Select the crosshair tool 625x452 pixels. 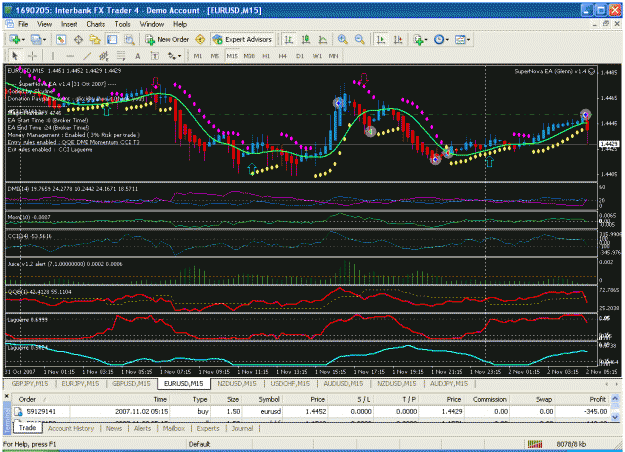(33, 56)
